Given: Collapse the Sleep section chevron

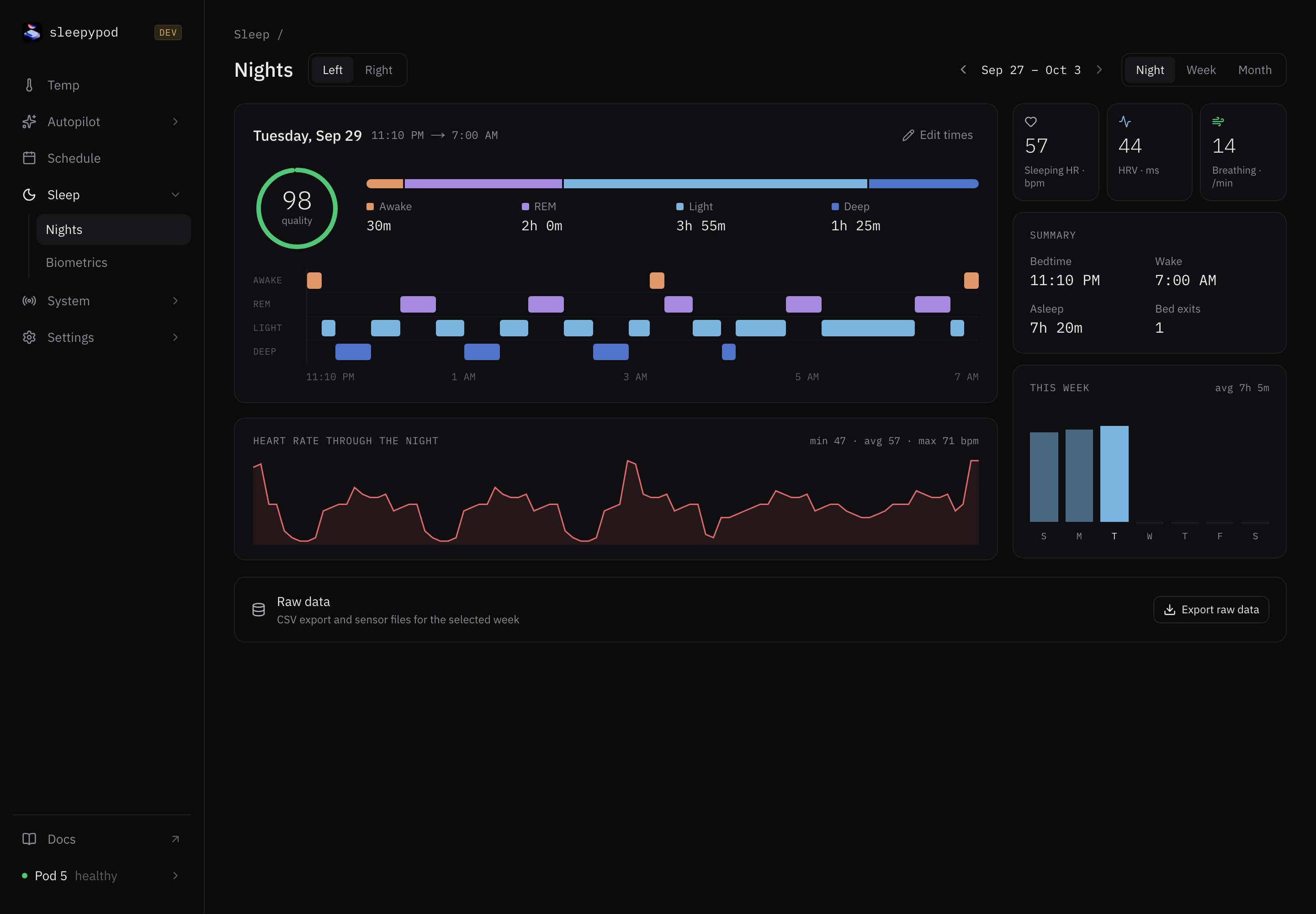Looking at the screenshot, I should pos(175,195).
